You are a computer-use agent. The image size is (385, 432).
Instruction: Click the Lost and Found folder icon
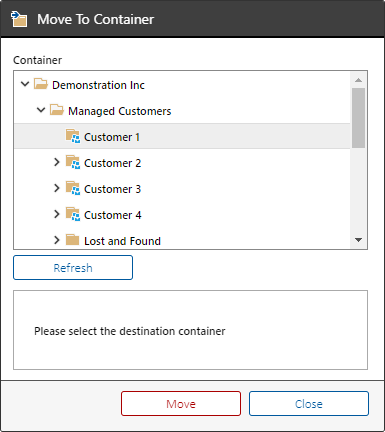pos(72,240)
